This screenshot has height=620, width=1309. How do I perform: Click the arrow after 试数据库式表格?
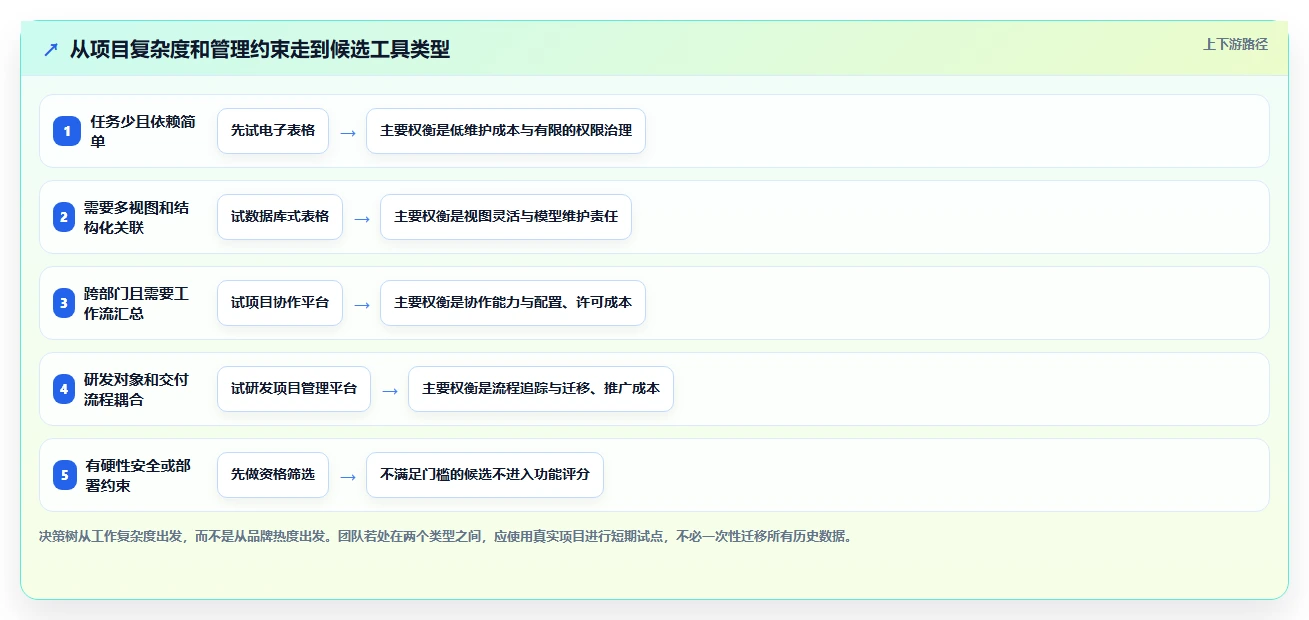362,218
